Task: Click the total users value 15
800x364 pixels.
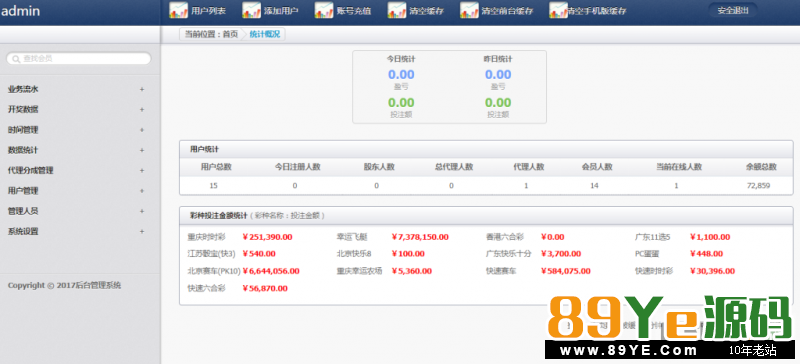Action: click(213, 186)
